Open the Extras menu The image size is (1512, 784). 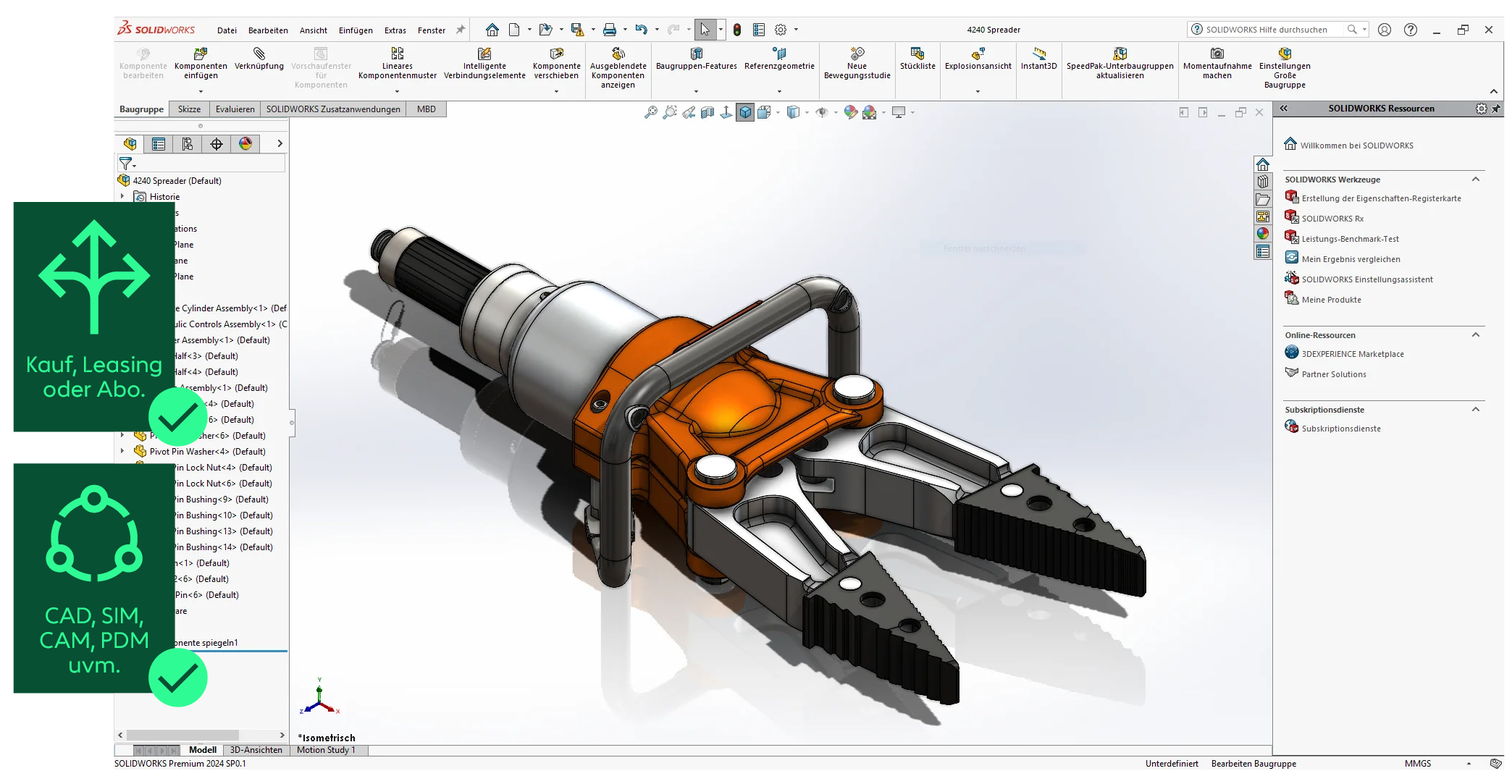tap(395, 30)
